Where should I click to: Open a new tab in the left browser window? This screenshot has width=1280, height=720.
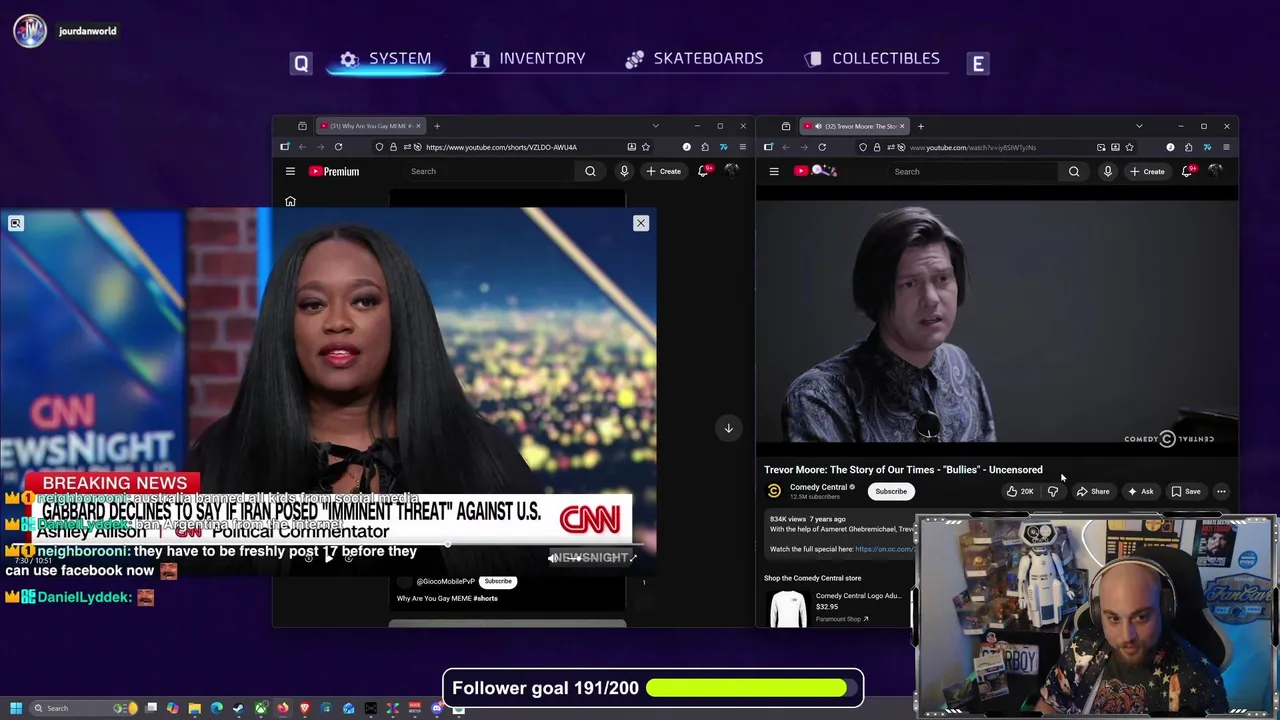(x=436, y=126)
